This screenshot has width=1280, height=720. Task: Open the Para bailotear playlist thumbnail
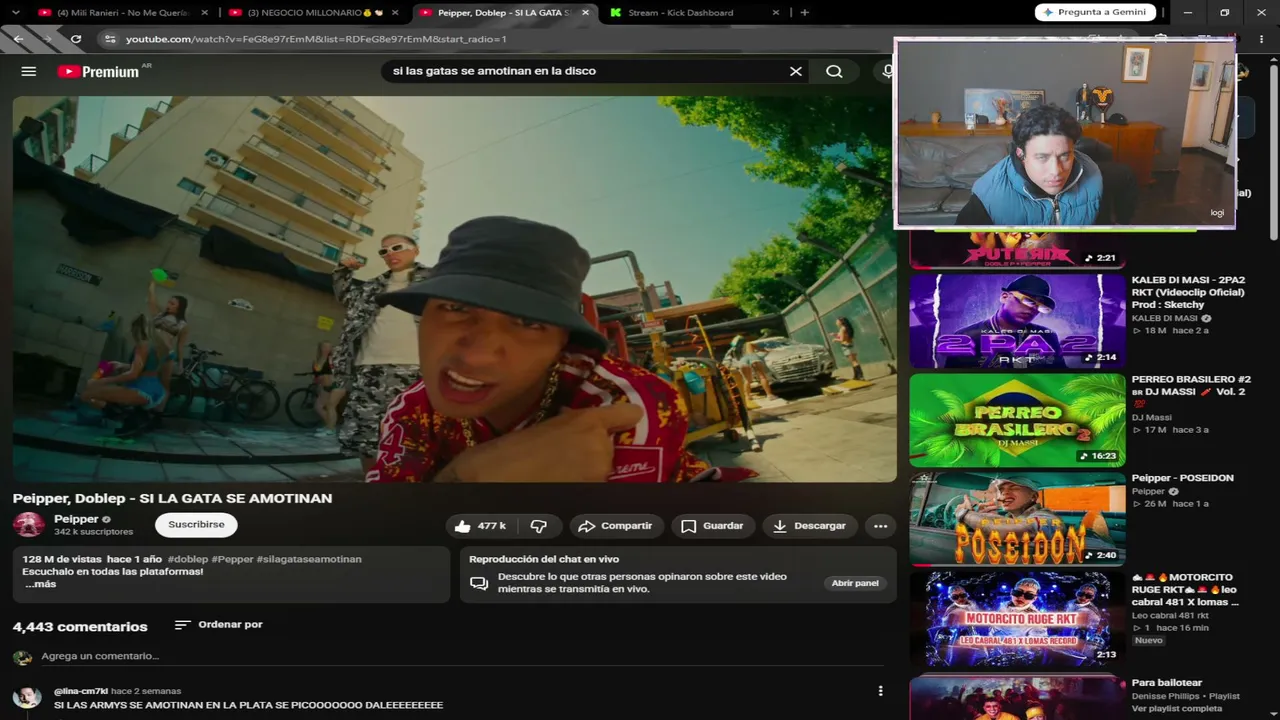pos(1017,697)
